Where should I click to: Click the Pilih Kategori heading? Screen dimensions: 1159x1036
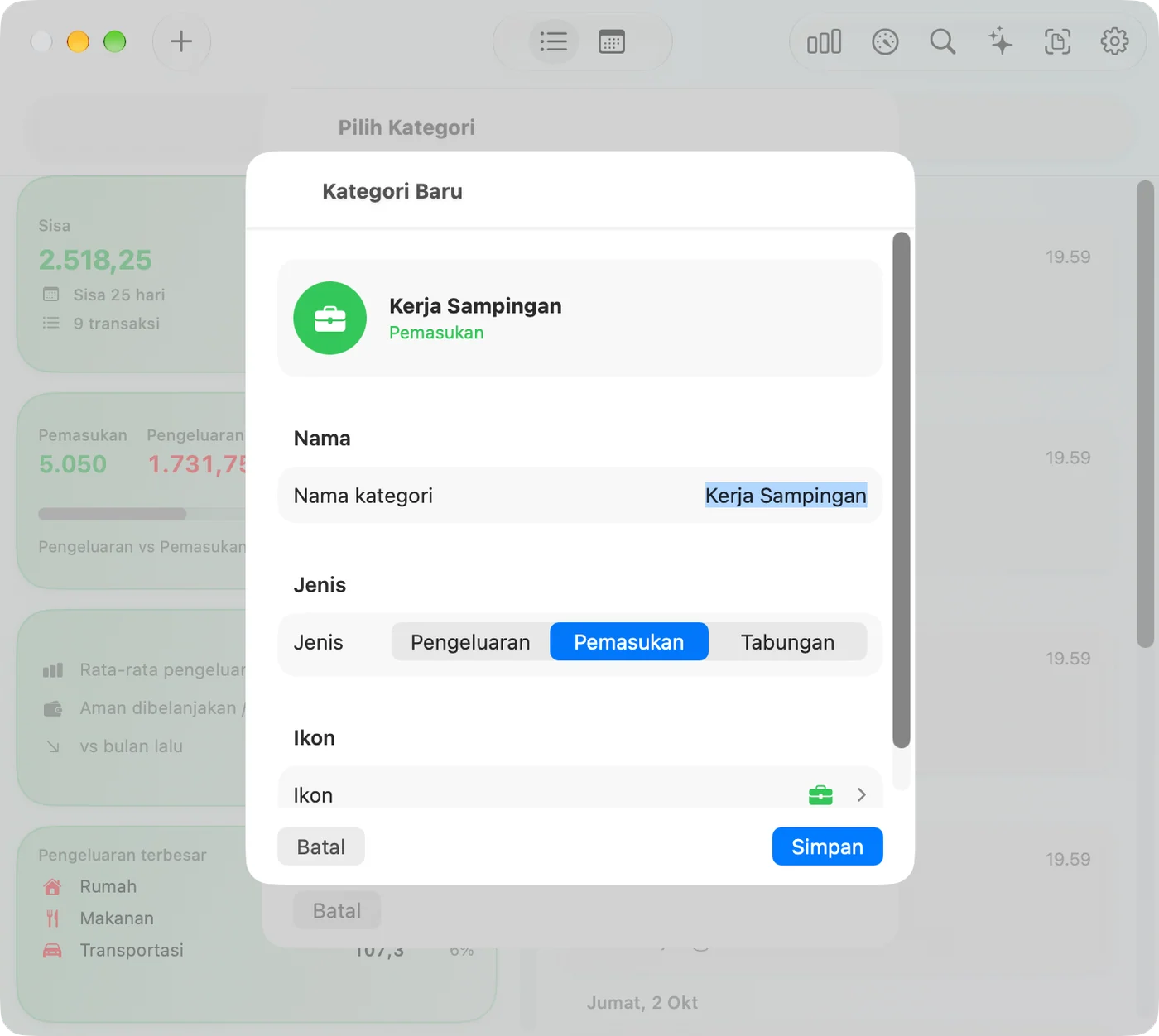click(x=406, y=127)
